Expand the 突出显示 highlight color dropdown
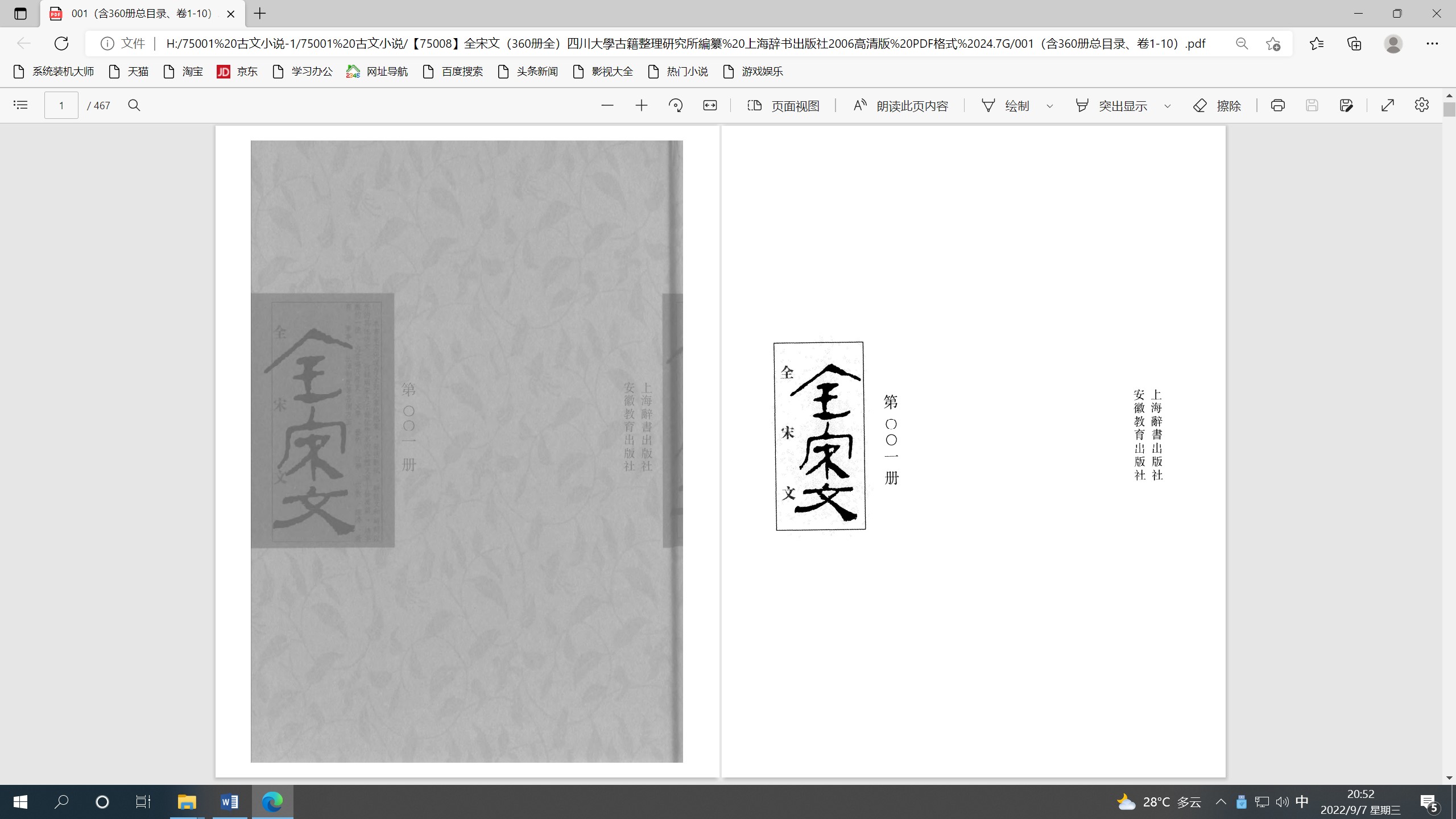 click(x=1168, y=106)
